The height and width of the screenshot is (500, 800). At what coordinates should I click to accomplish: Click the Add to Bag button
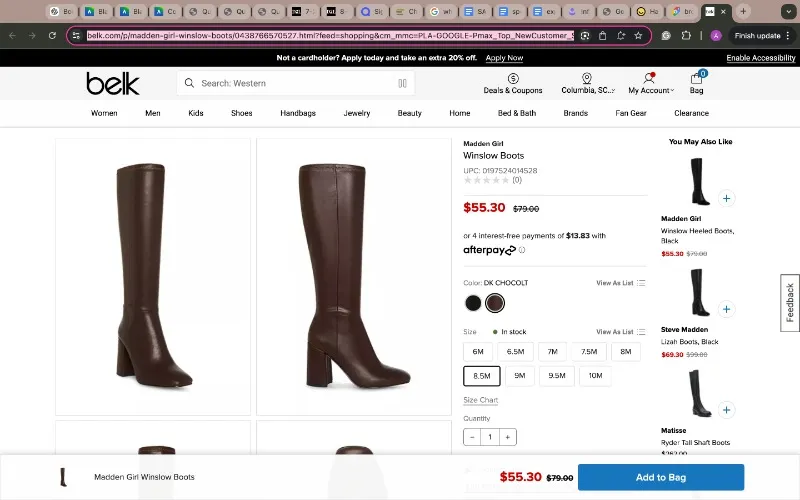(x=661, y=478)
